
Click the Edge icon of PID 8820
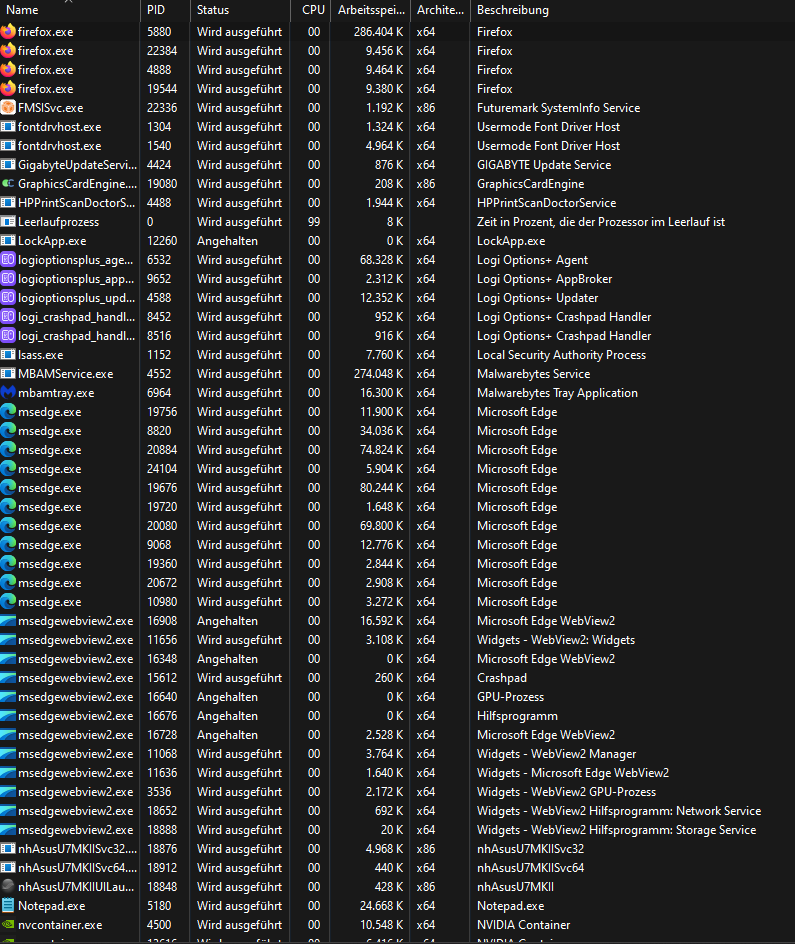pos(8,431)
